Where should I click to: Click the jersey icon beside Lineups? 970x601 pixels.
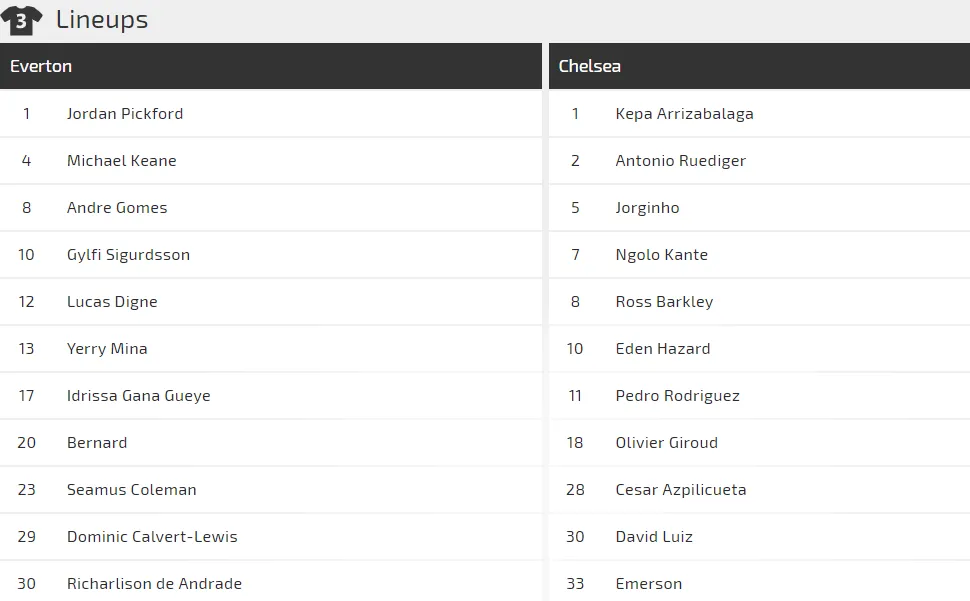[x=21, y=20]
